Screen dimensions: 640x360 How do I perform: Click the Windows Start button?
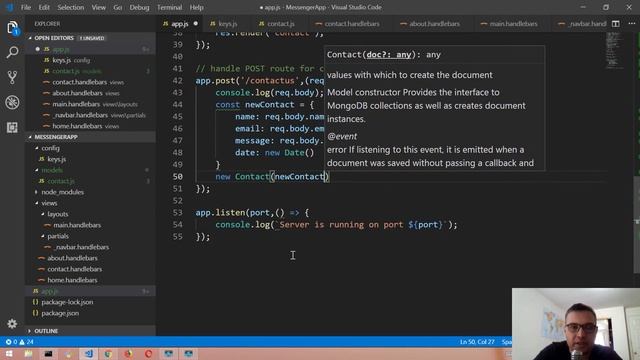[x=9, y=353]
